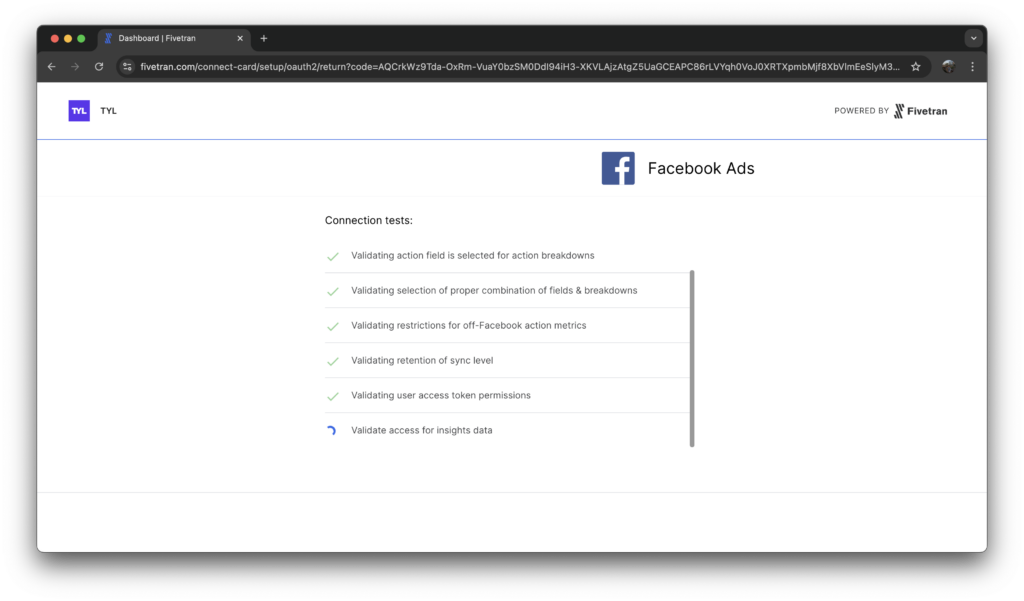Screen dimensions: 1024x601
Task: Click the site information icon in address bar
Action: [x=127, y=67]
